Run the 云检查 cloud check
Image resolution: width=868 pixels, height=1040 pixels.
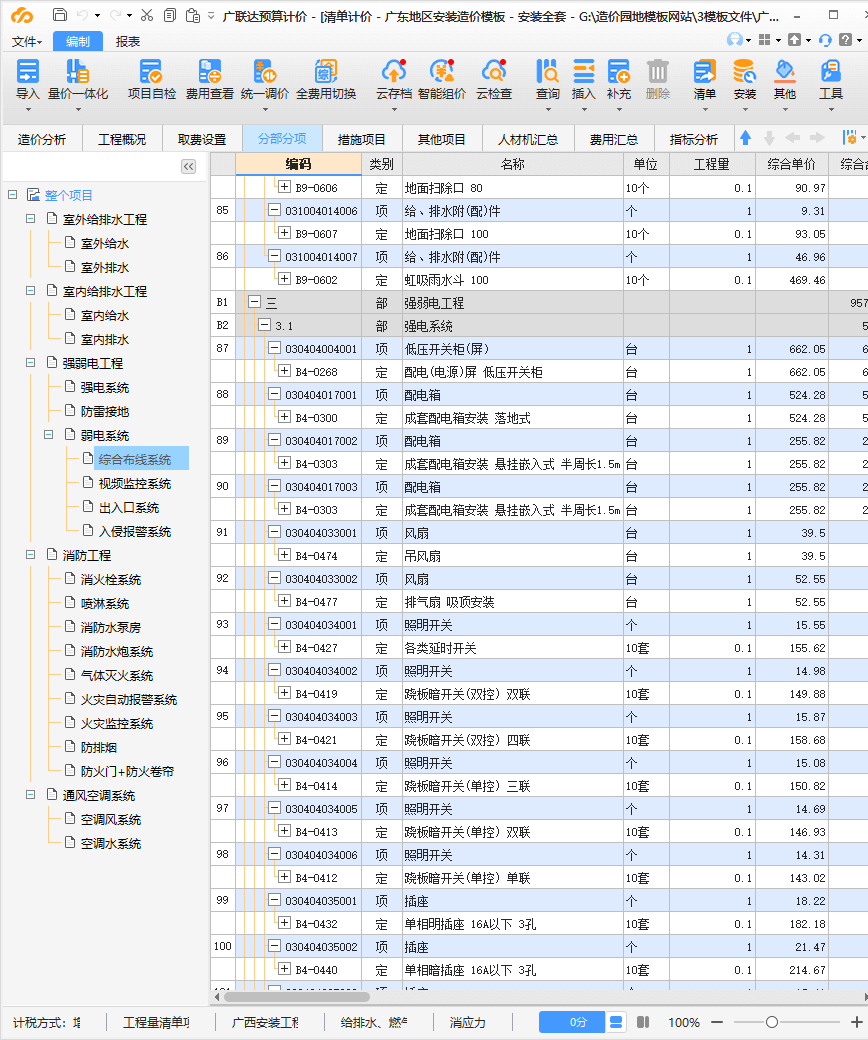(493, 73)
